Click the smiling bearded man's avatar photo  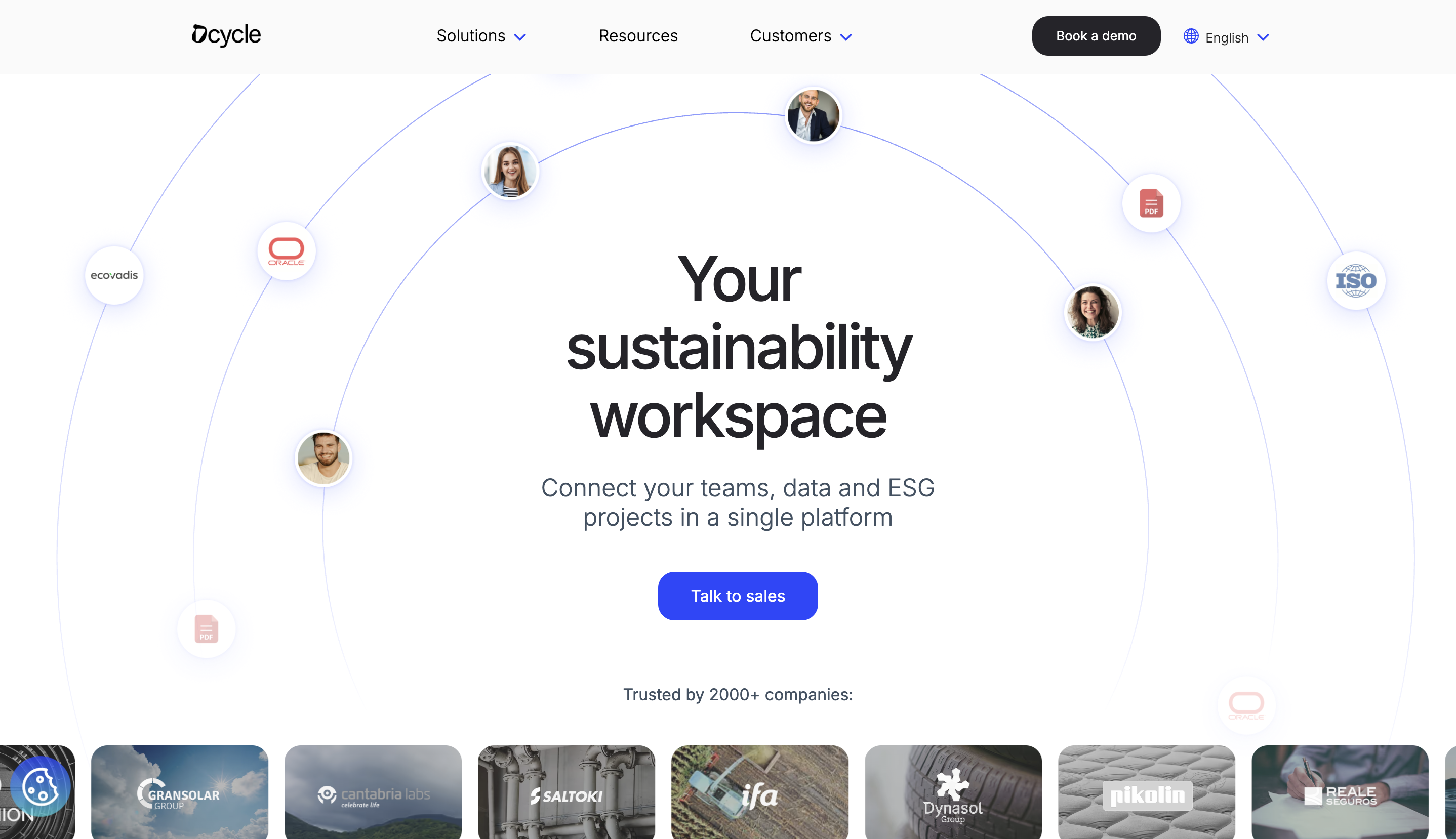tap(323, 458)
